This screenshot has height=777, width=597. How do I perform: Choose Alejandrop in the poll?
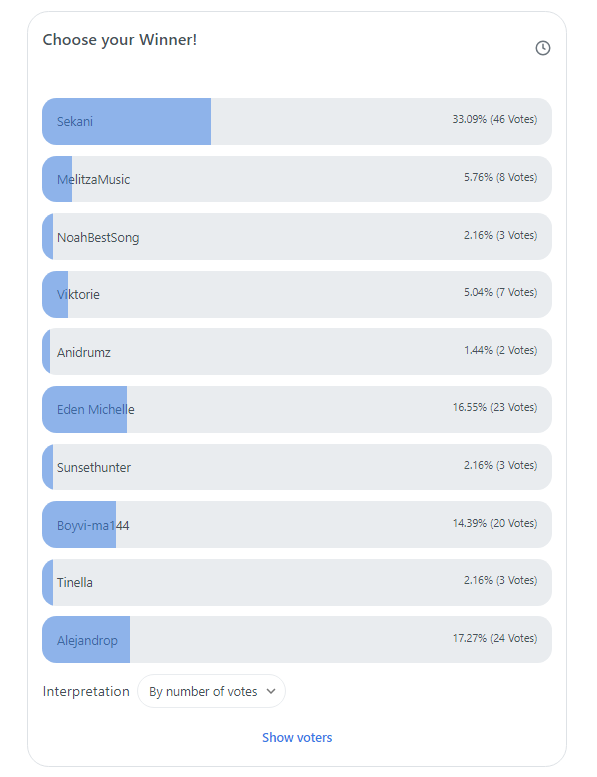click(x=297, y=640)
